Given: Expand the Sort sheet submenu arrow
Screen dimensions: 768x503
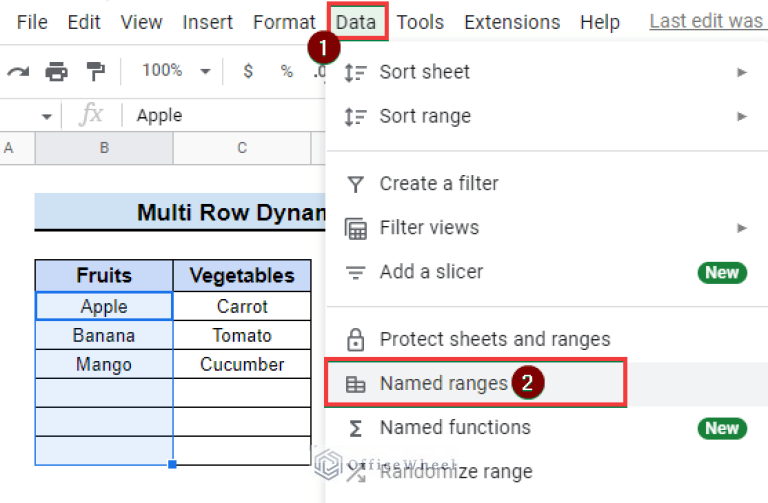Looking at the screenshot, I should [742, 72].
